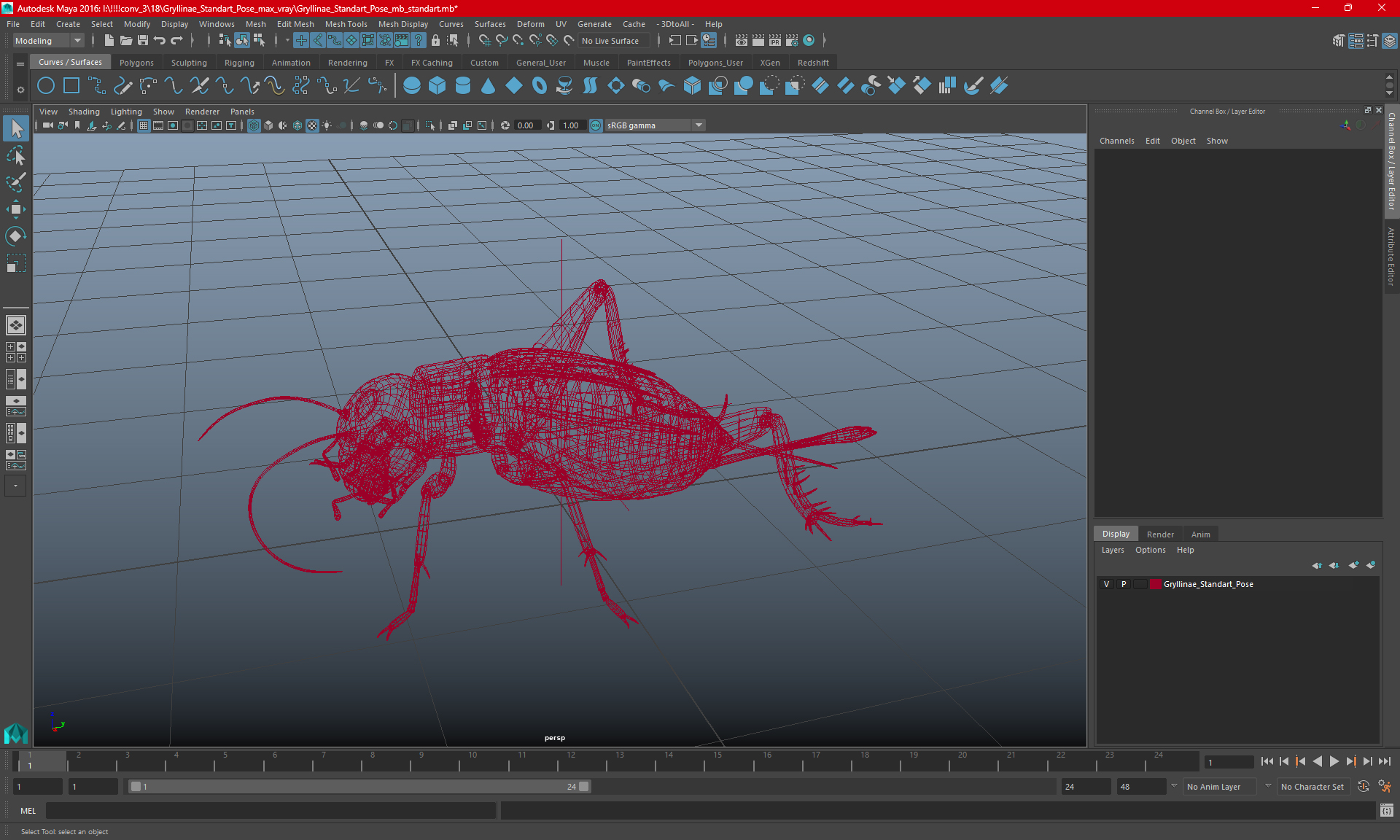The width and height of the screenshot is (1400, 840).
Task: Create a NURBS cylinder from shelf
Action: [463, 86]
